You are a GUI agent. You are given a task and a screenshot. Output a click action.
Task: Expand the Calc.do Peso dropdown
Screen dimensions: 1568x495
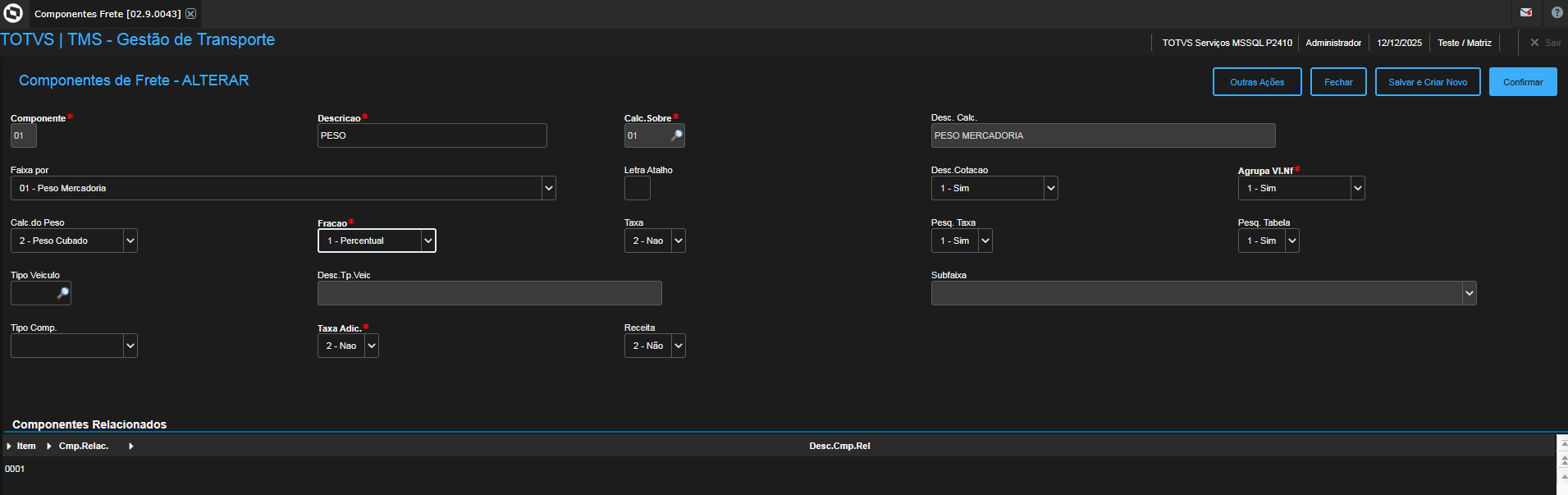point(130,241)
